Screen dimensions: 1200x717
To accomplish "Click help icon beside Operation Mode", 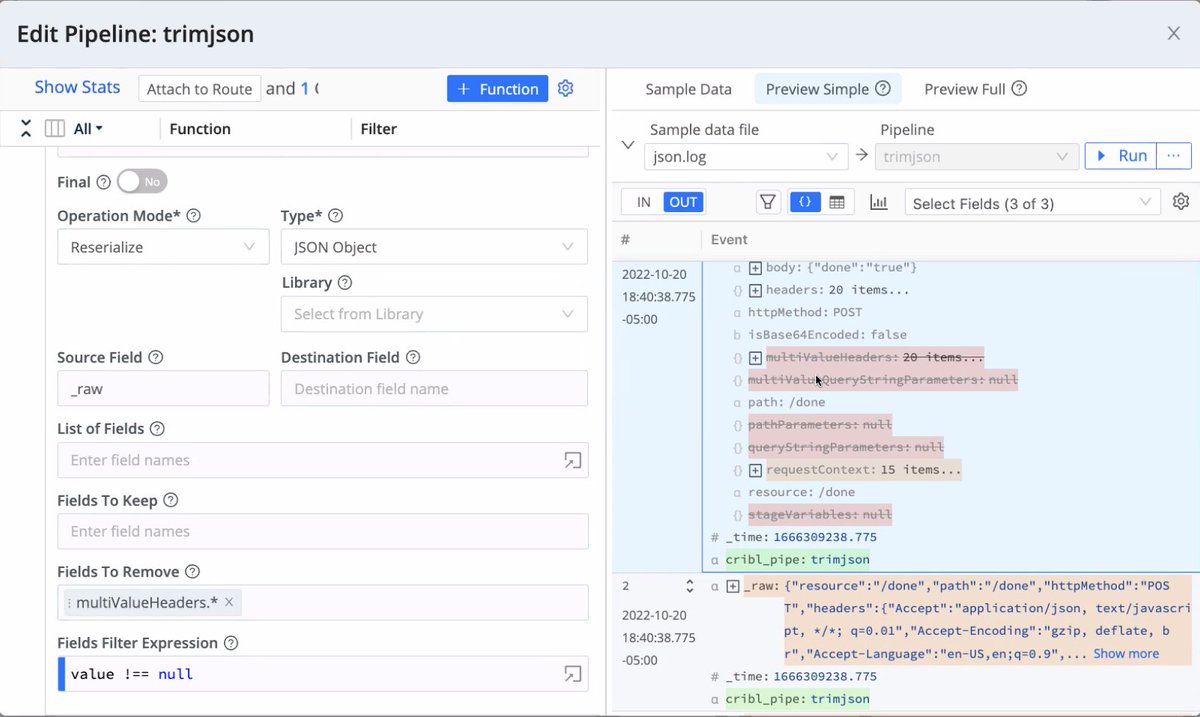I will (194, 216).
